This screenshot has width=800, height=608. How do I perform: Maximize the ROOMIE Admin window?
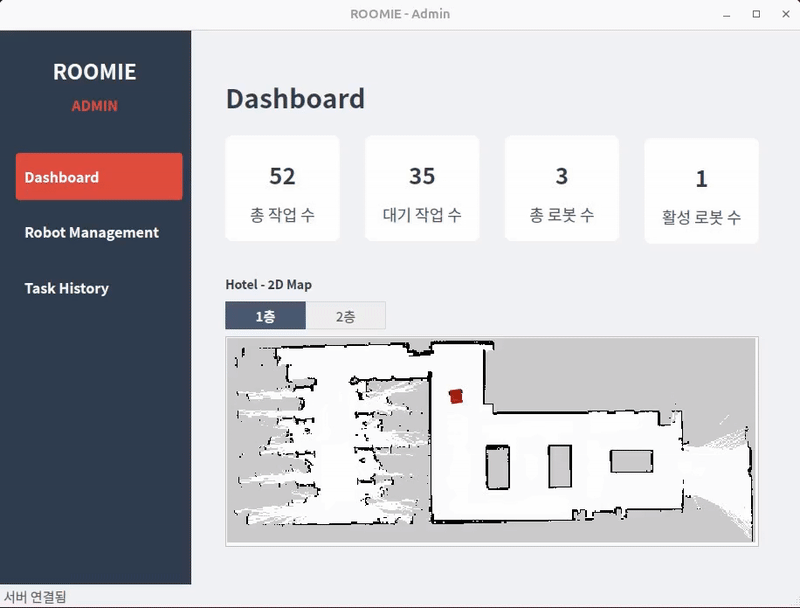click(756, 14)
